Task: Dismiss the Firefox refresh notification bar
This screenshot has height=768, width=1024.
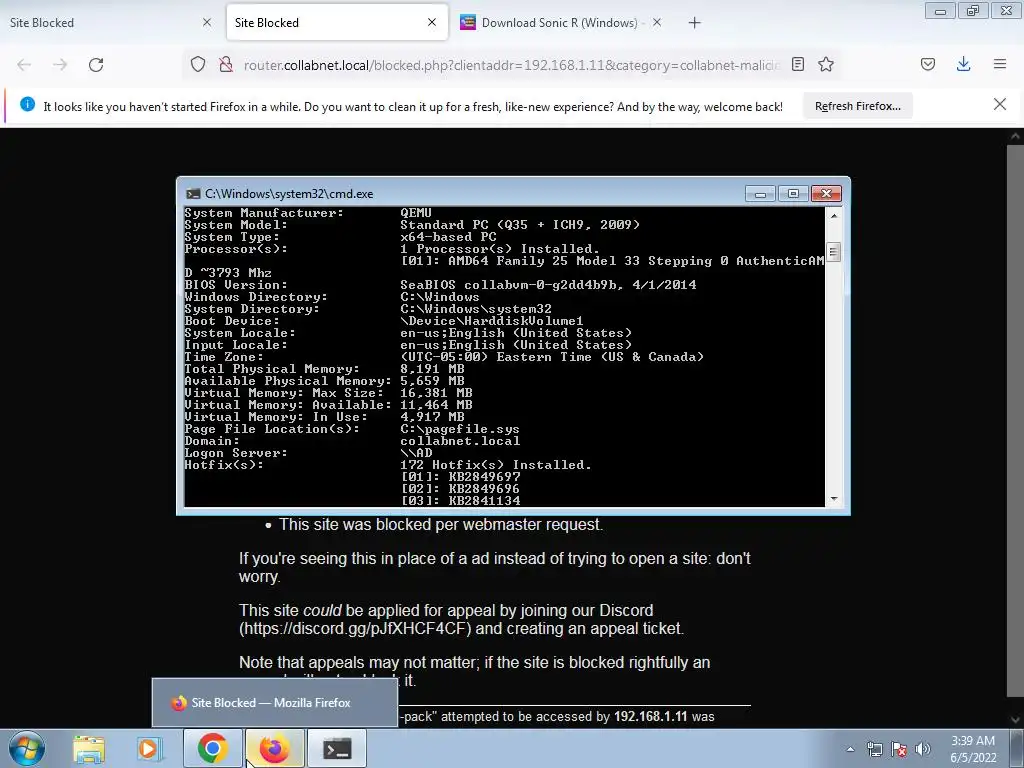Action: coord(1000,104)
